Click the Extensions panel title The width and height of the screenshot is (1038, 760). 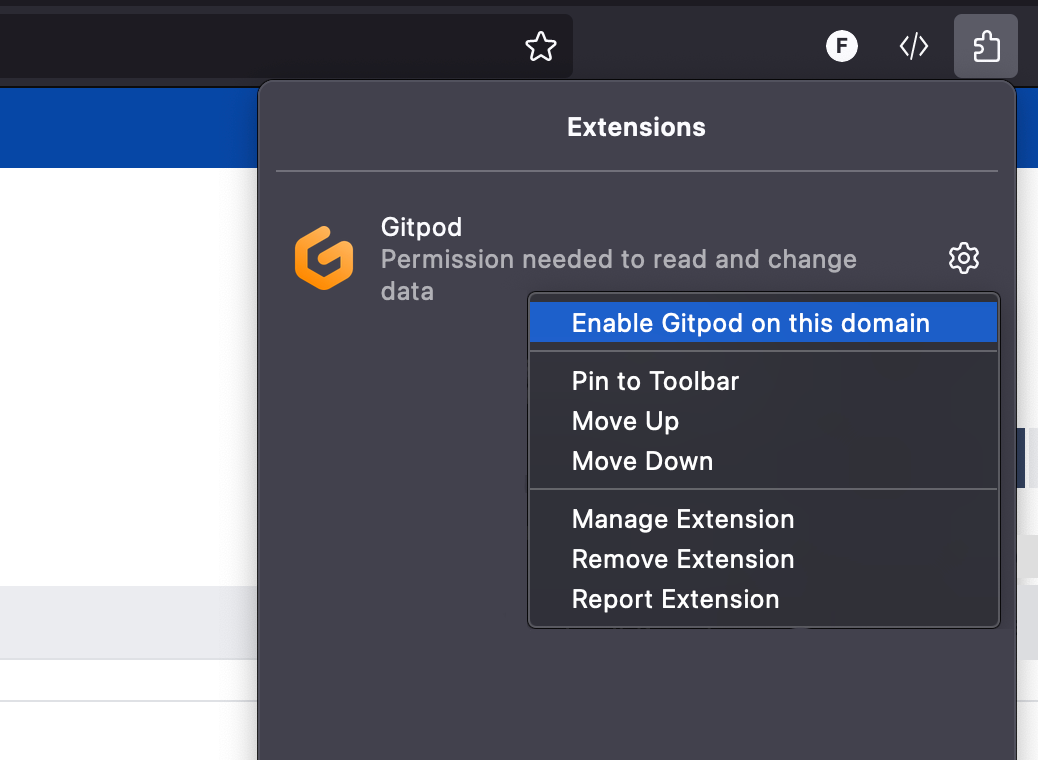point(636,127)
